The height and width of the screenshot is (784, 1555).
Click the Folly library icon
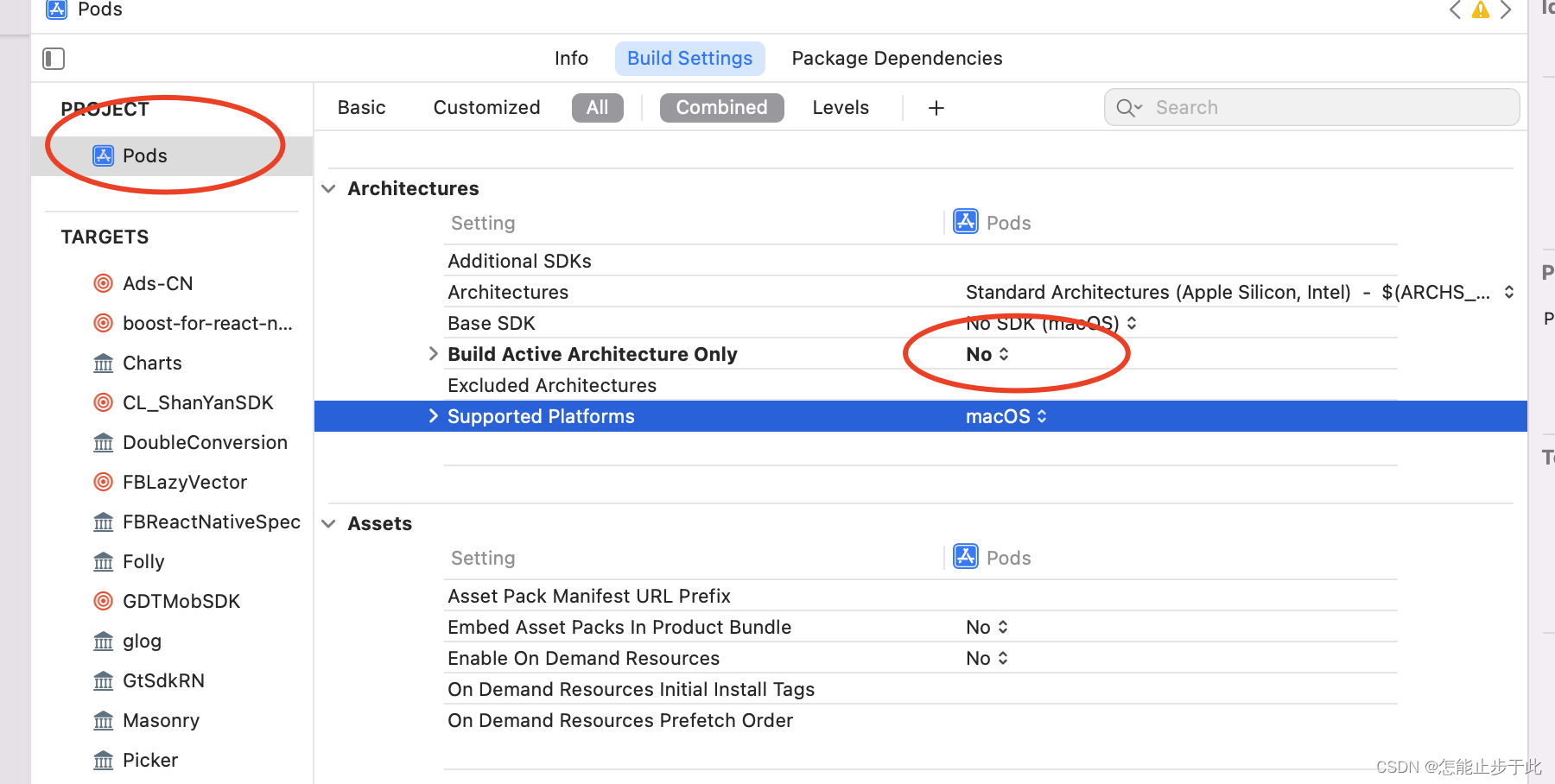[103, 561]
